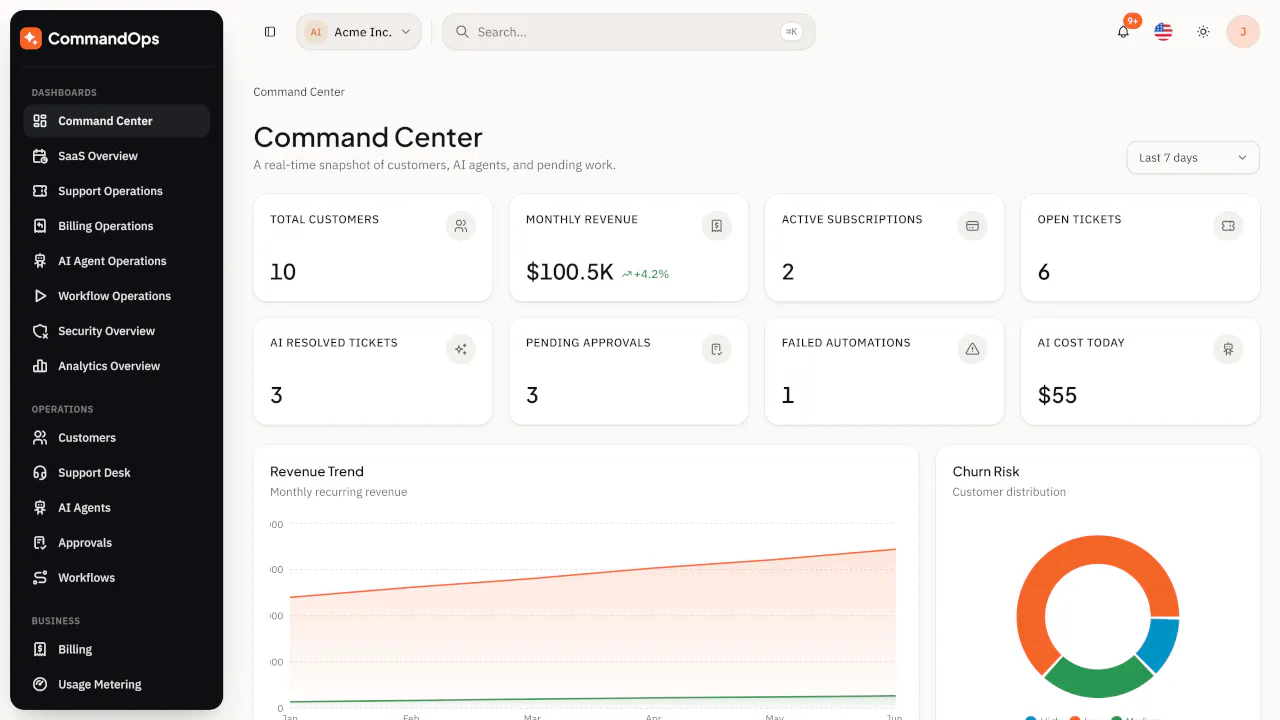
Task: Open AI Agent Operations dashboard
Action: 116,261
